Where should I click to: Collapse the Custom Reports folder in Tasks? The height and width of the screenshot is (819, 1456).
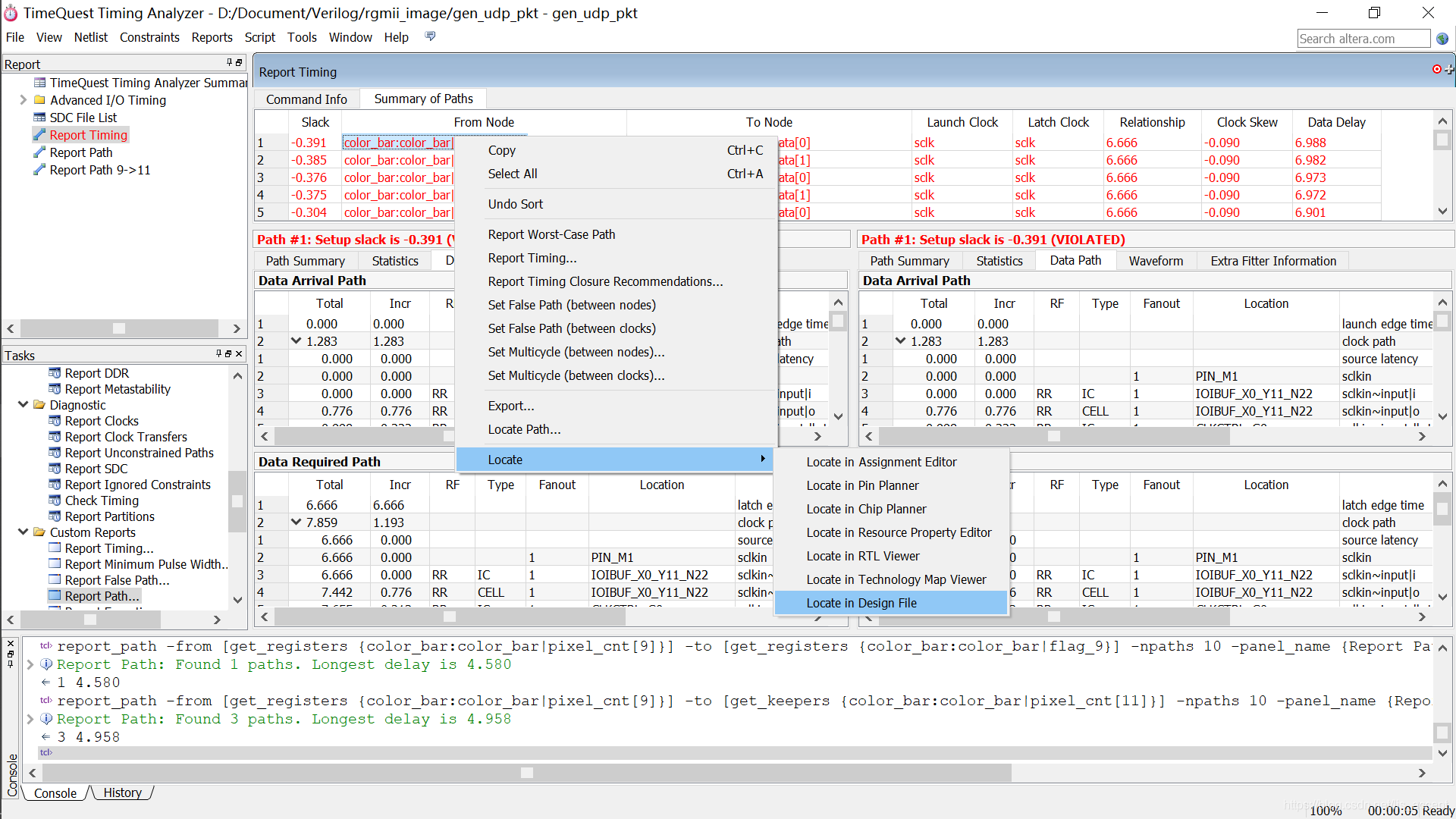[x=23, y=532]
